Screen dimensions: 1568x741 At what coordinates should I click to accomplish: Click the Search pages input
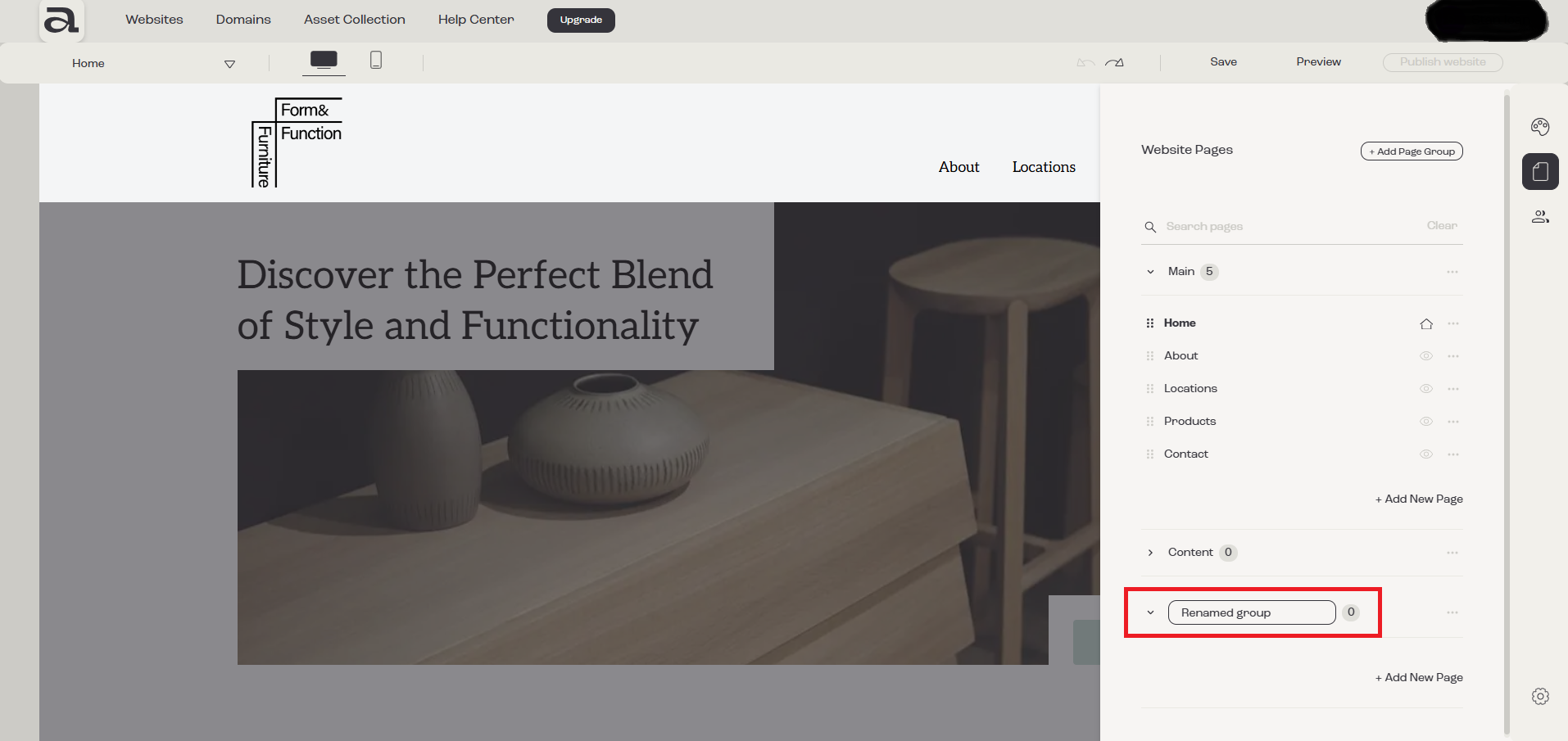pos(1290,227)
